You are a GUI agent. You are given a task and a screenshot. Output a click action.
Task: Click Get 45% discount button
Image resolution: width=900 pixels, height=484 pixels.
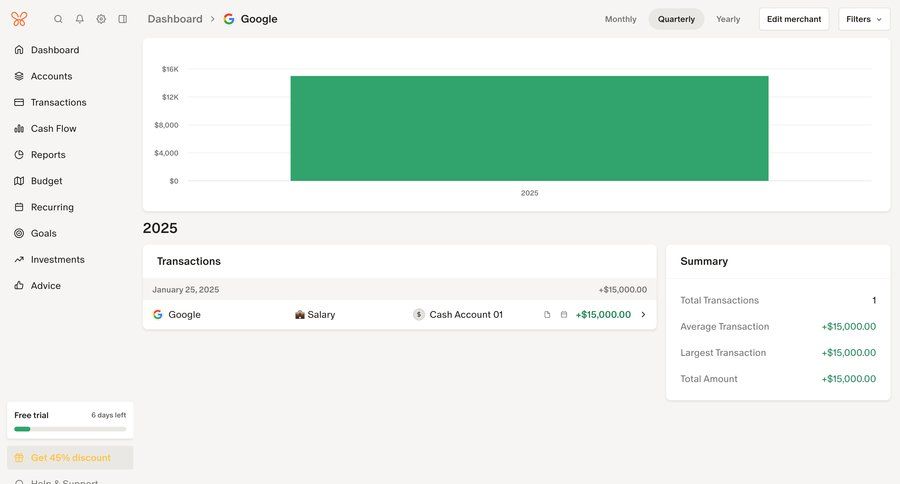pos(70,458)
